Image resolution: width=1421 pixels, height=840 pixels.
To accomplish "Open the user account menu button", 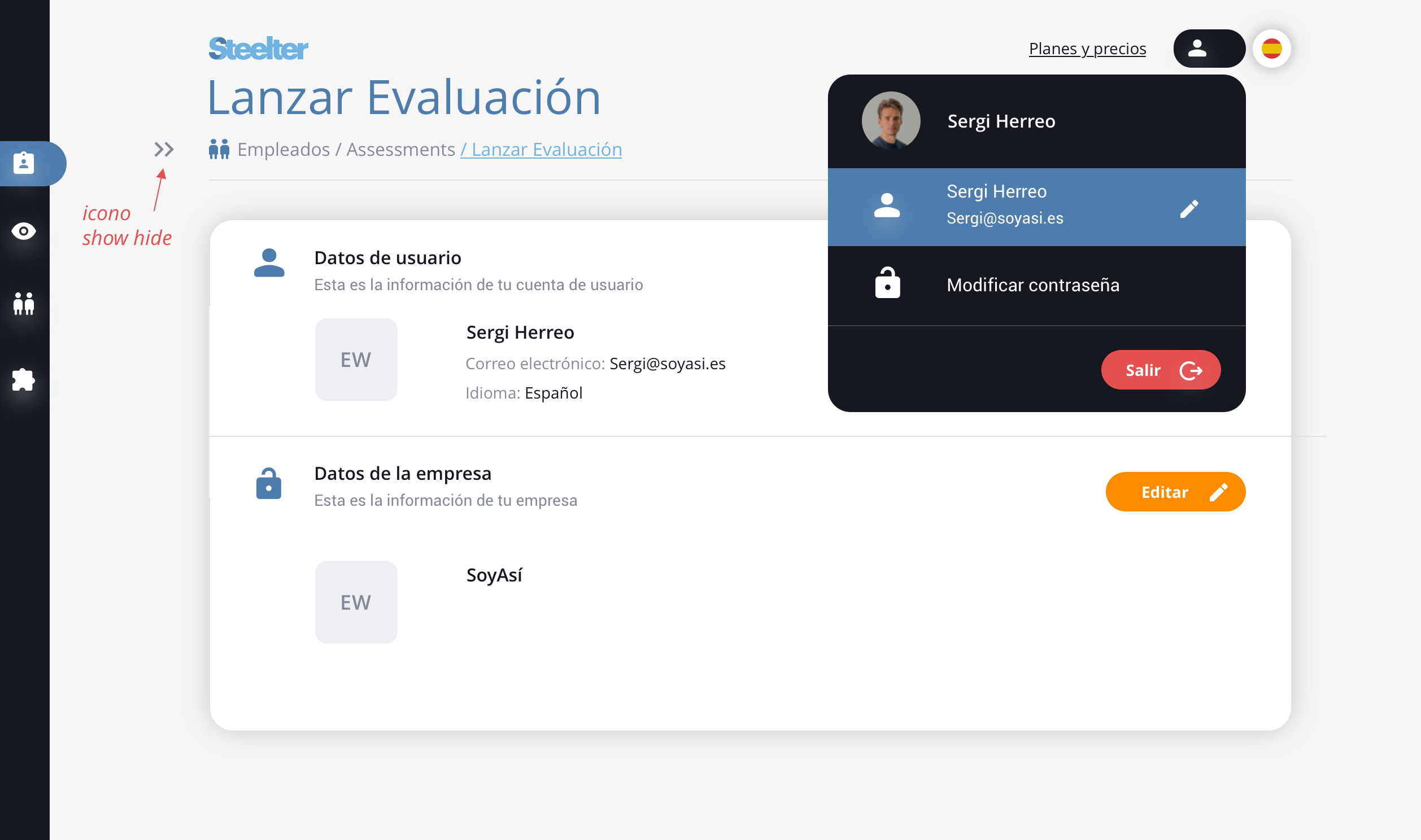I will (x=1208, y=49).
